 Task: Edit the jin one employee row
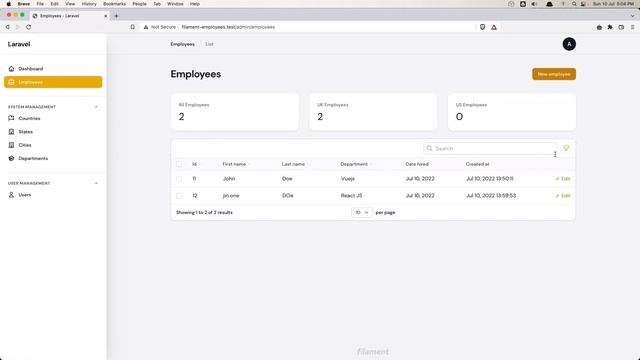[563, 196]
